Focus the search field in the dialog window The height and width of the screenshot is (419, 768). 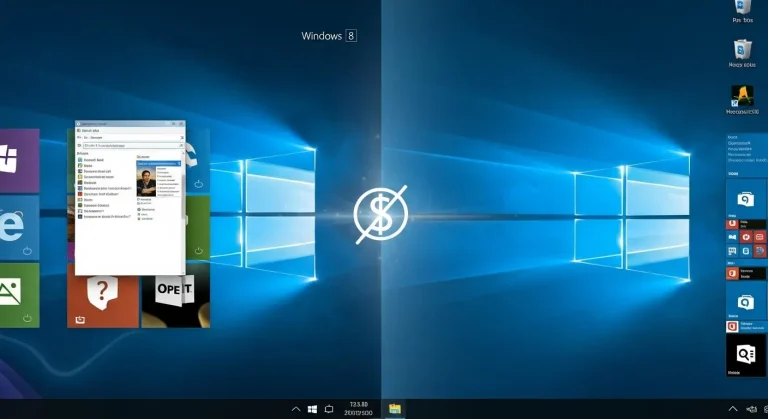(132, 146)
